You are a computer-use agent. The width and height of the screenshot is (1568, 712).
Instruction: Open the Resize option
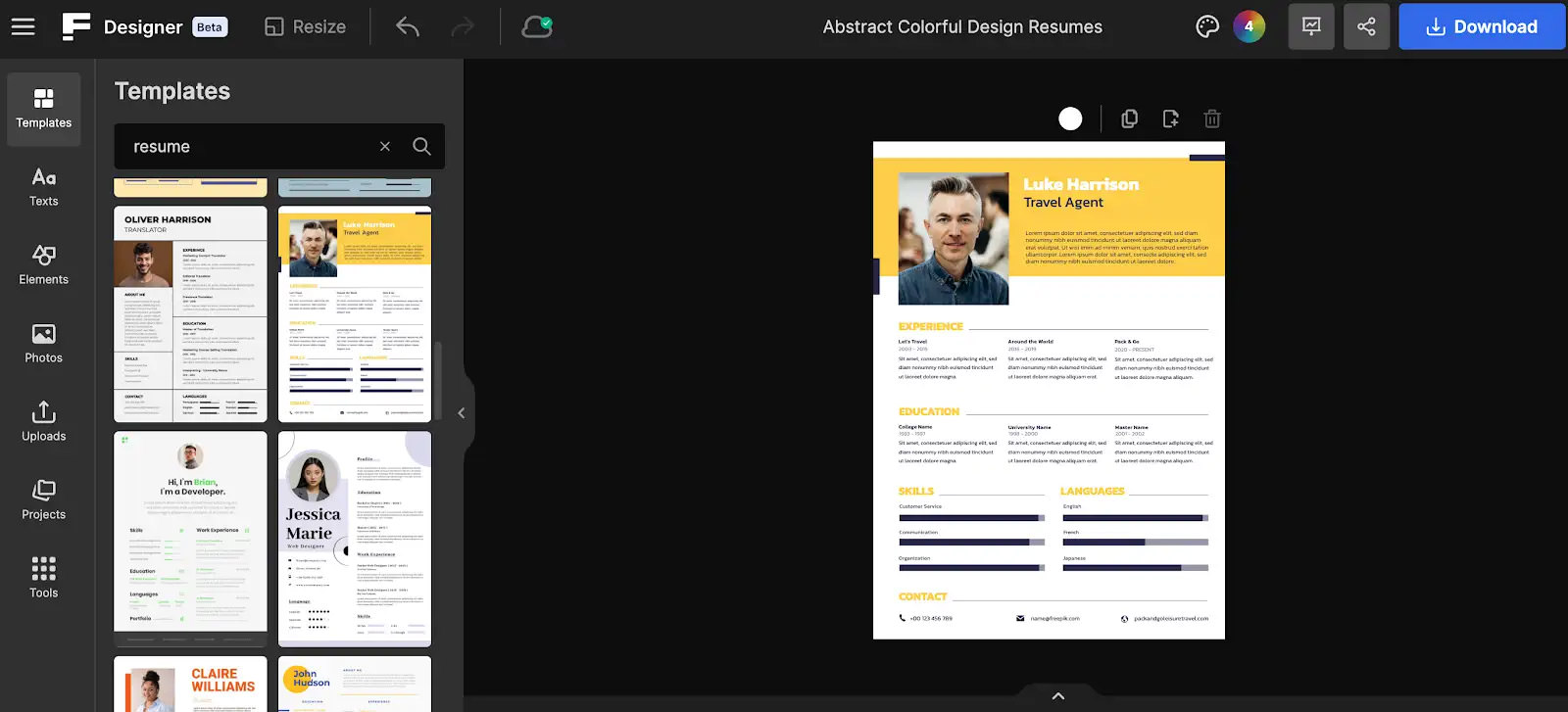[305, 26]
